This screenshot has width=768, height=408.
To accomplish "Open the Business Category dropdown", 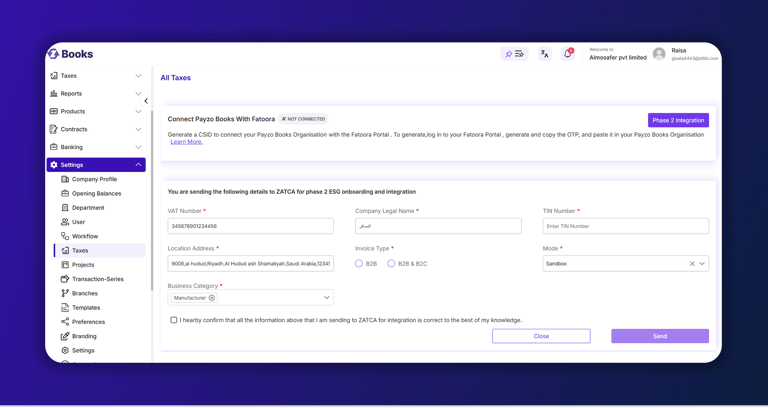I will (x=327, y=298).
